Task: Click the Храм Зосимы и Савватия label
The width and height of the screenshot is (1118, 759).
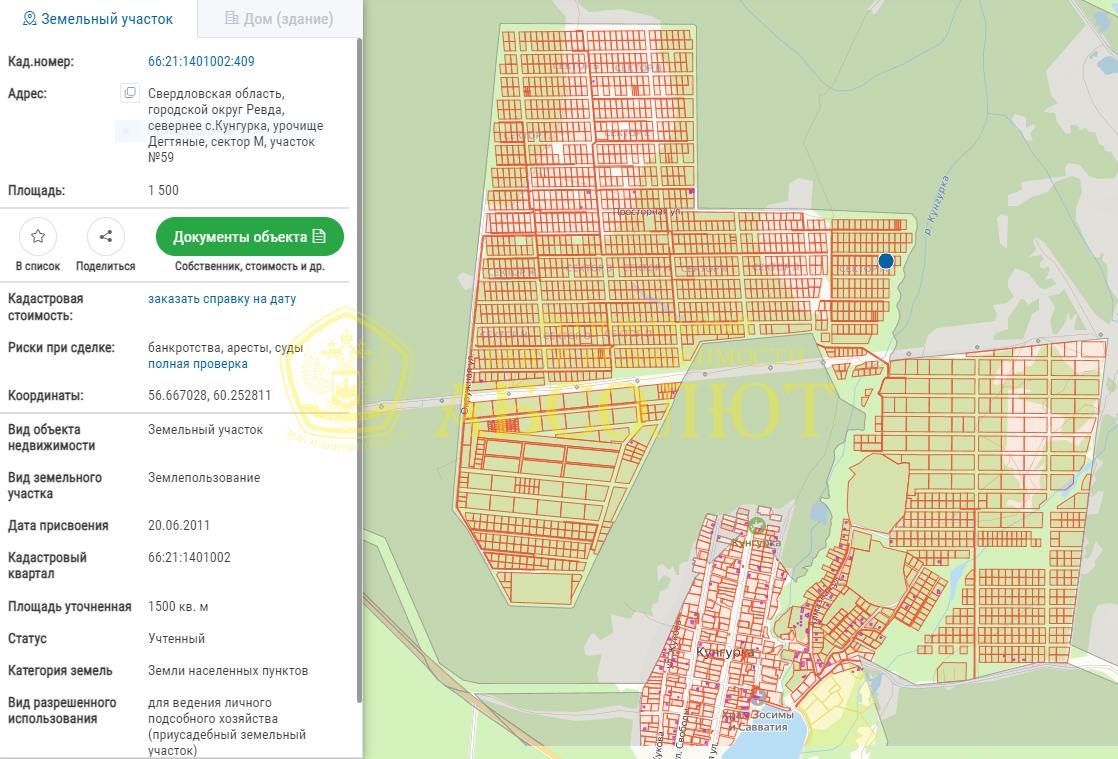Action: point(757,721)
